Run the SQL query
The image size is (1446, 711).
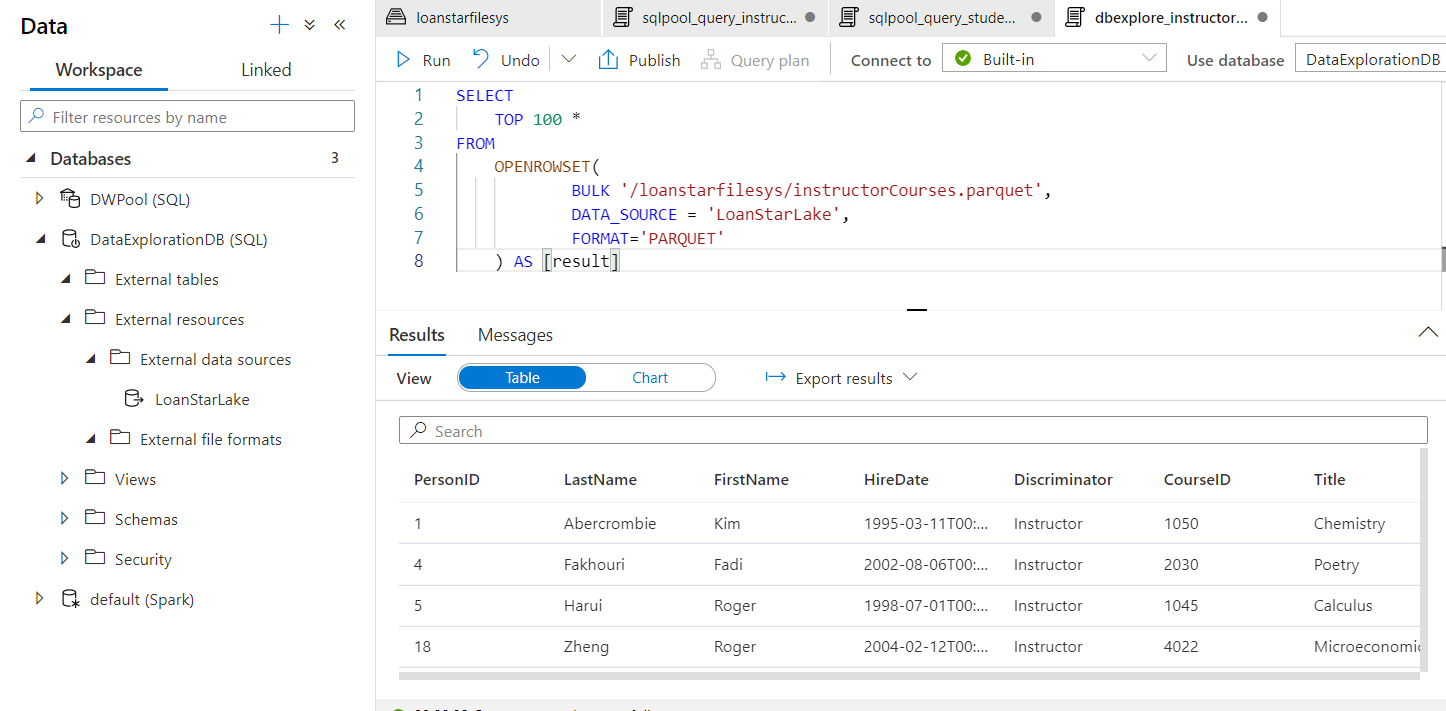pos(423,59)
